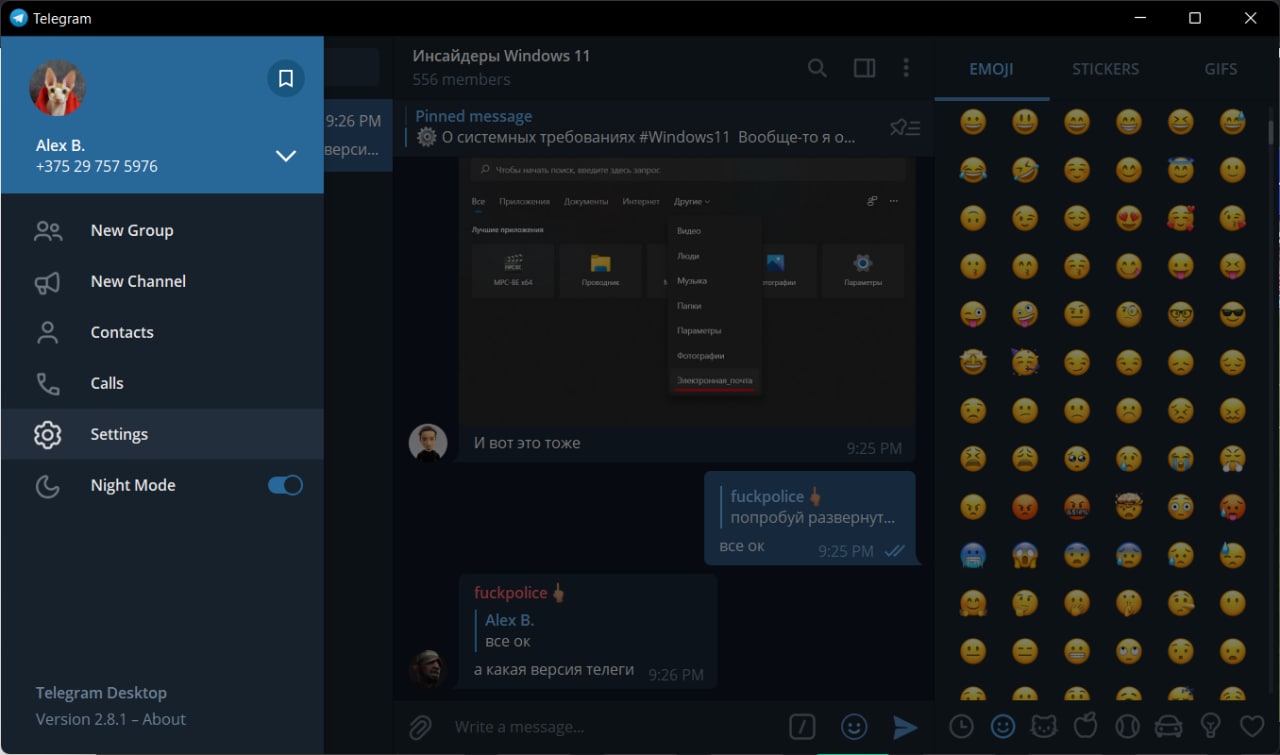This screenshot has width=1280, height=755.
Task: Click the Telegram Desktop link
Action: (x=101, y=693)
